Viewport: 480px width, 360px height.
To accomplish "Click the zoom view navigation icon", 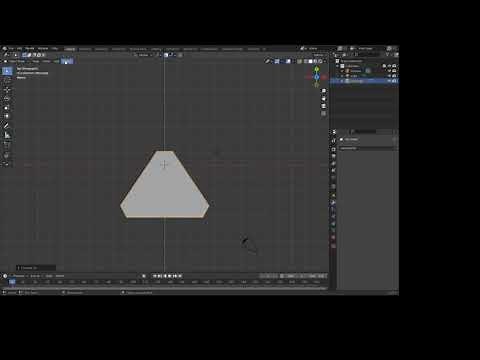I will point(324,91).
